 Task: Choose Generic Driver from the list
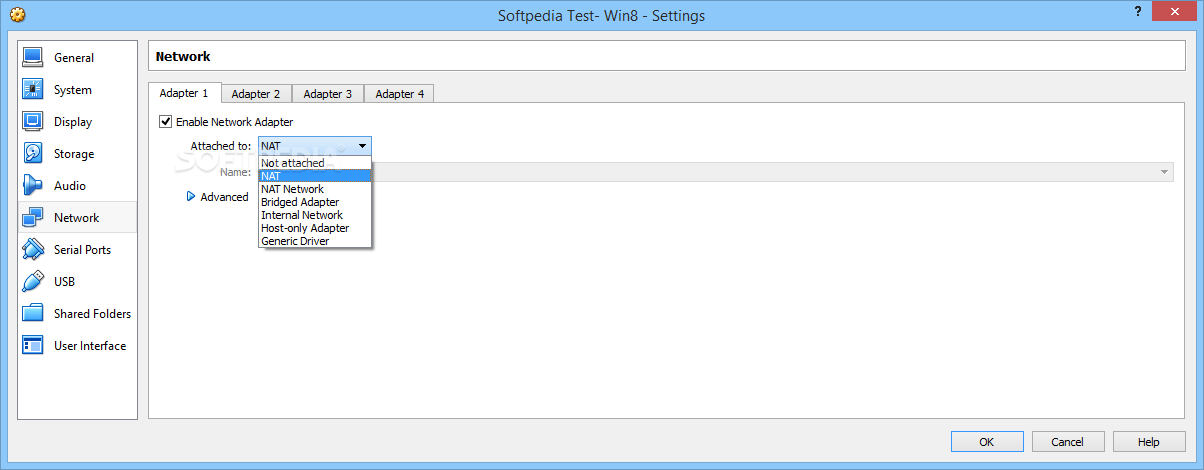click(315, 241)
